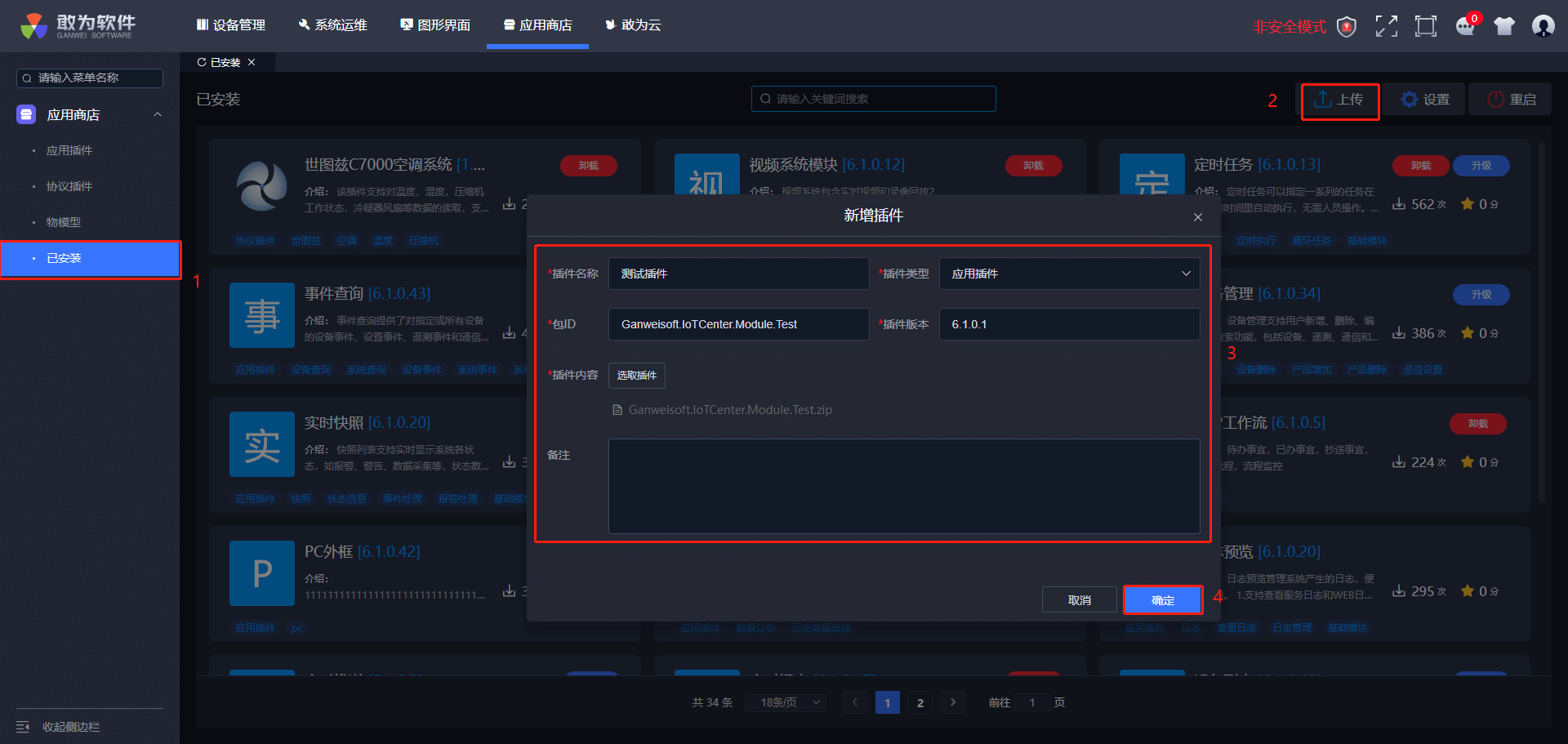Screen dimensions: 1568x744
Task: Open the messages icon with red badge
Action: pyautogui.click(x=1466, y=26)
